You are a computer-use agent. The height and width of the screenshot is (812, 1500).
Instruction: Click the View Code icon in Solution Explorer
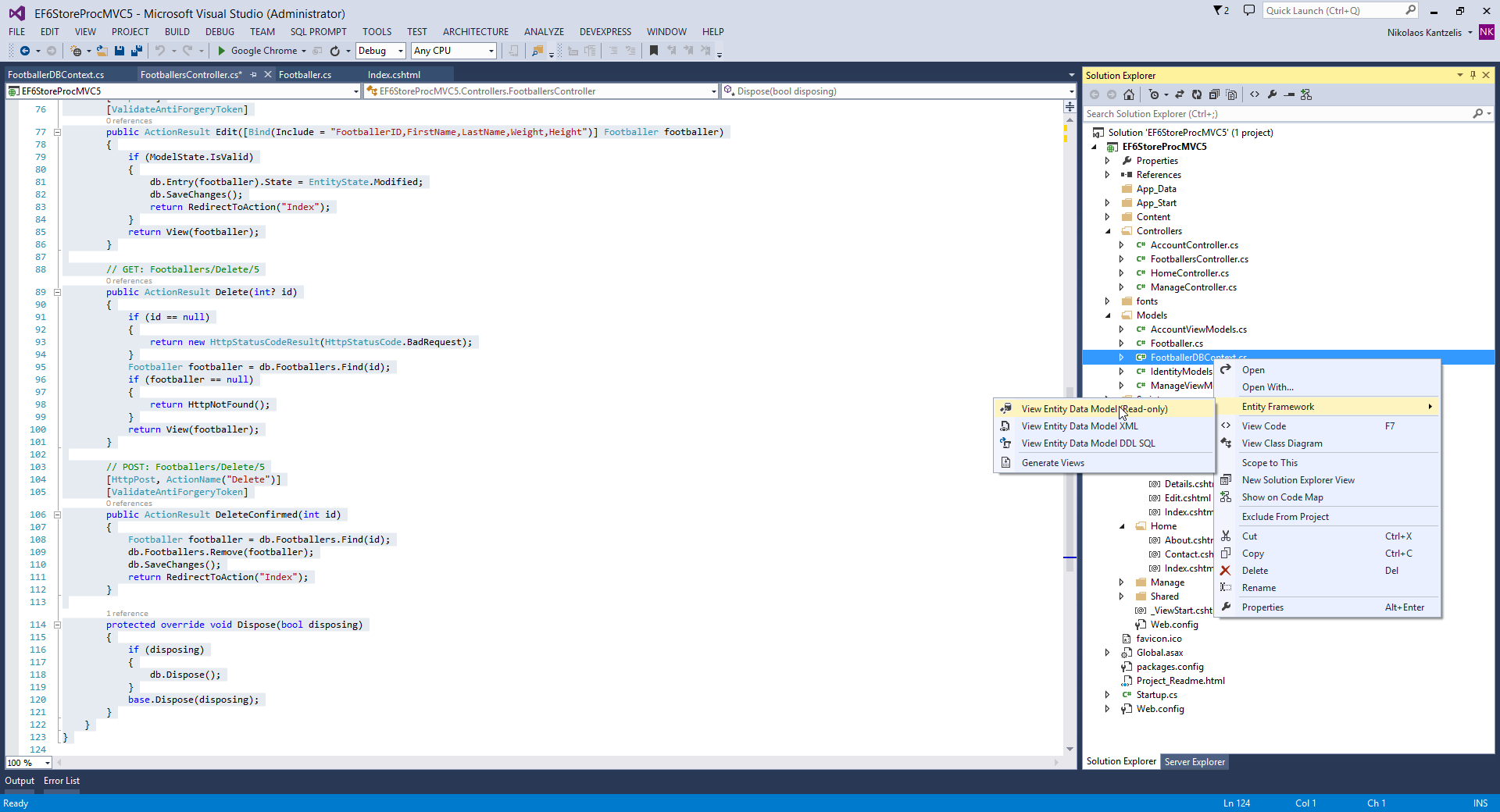tap(1255, 94)
